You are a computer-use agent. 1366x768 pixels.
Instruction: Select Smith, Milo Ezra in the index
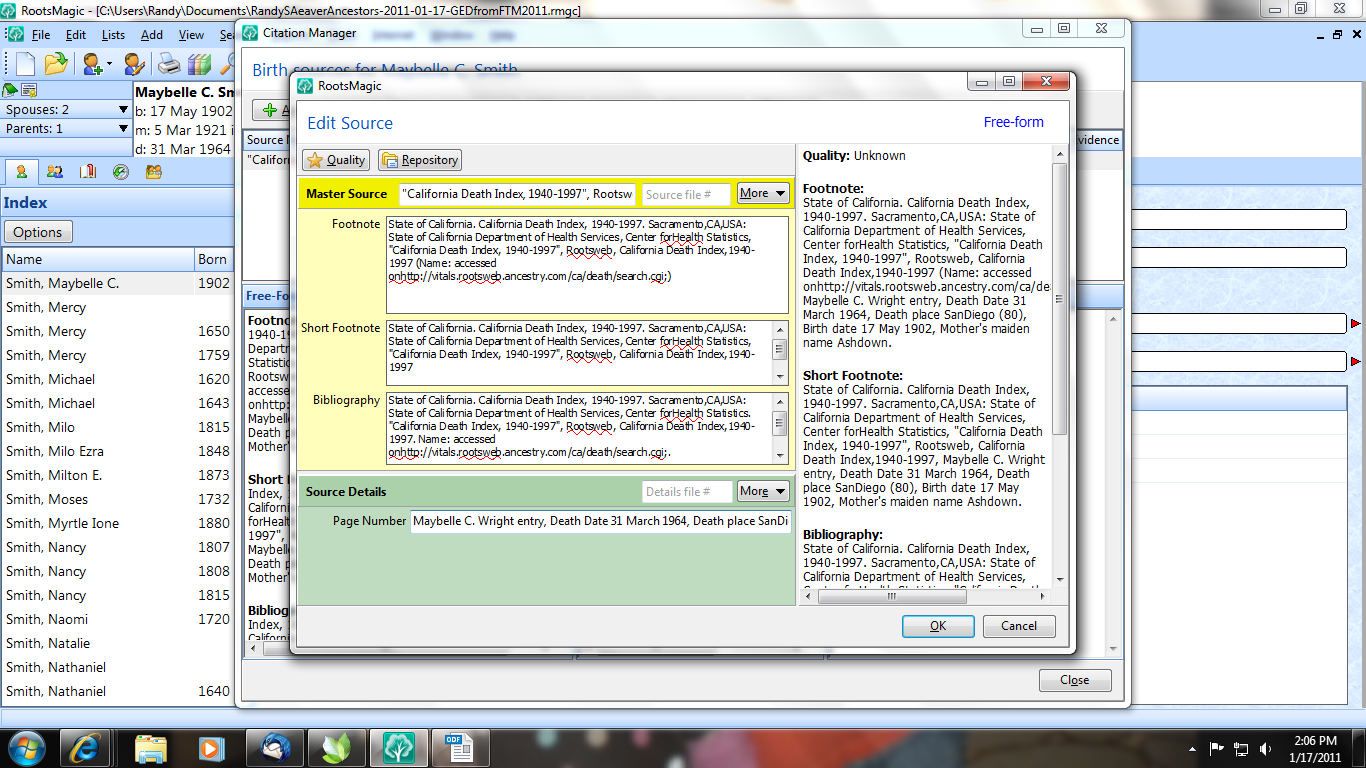[117, 451]
